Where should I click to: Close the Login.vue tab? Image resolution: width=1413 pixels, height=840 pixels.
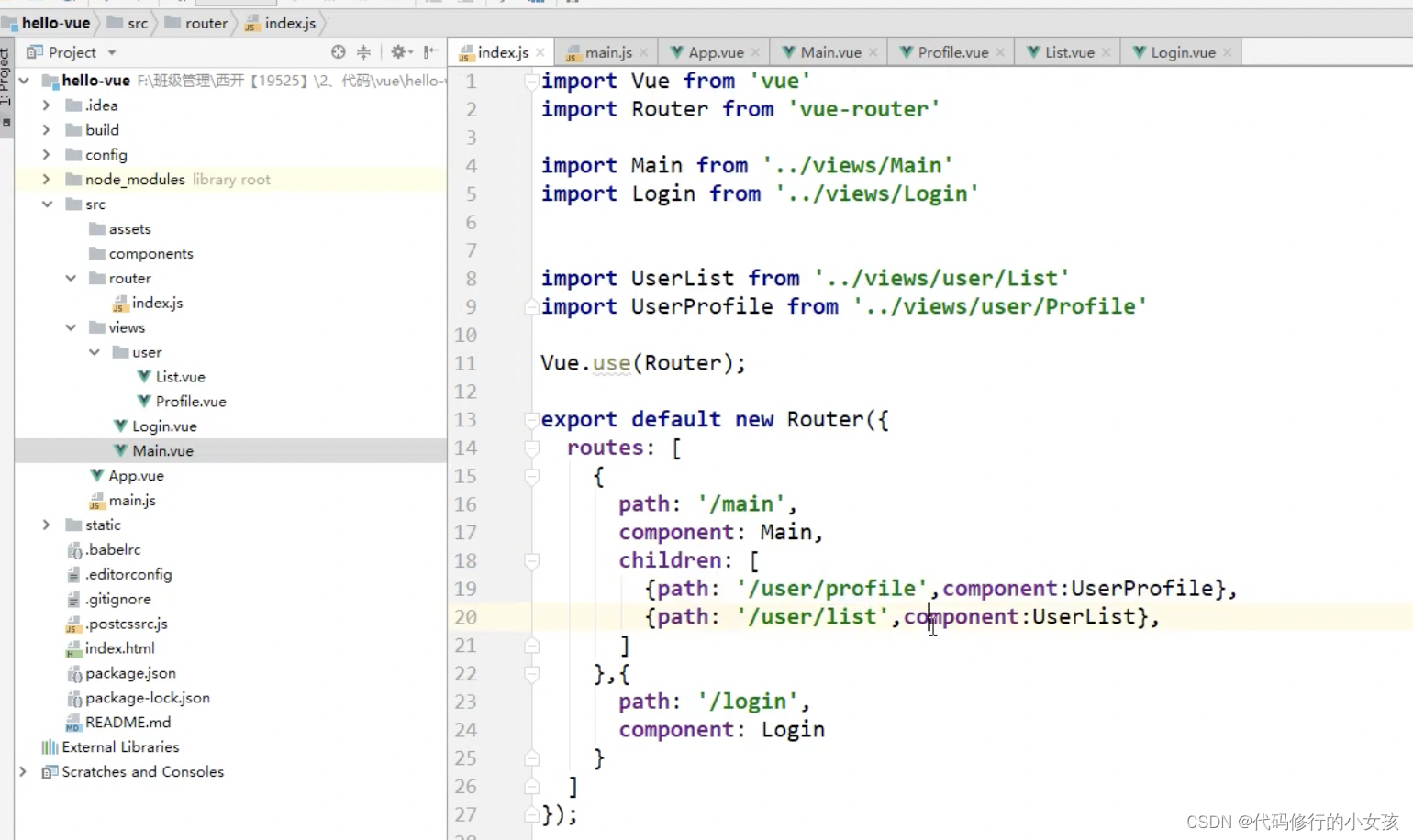(x=1227, y=52)
